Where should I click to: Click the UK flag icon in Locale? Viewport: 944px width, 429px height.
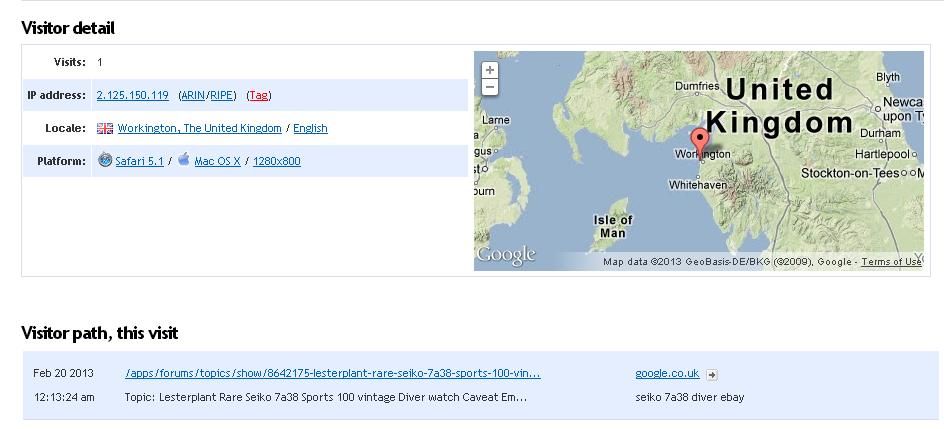[x=105, y=128]
